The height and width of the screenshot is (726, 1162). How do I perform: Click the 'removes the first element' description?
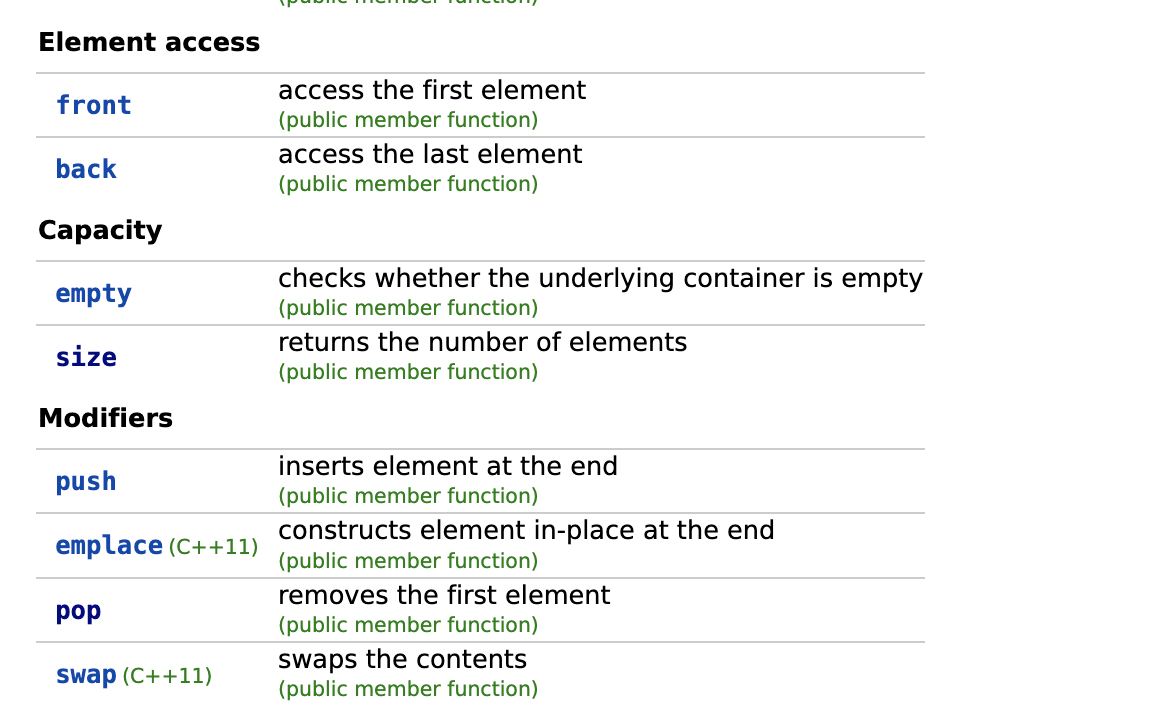444,595
